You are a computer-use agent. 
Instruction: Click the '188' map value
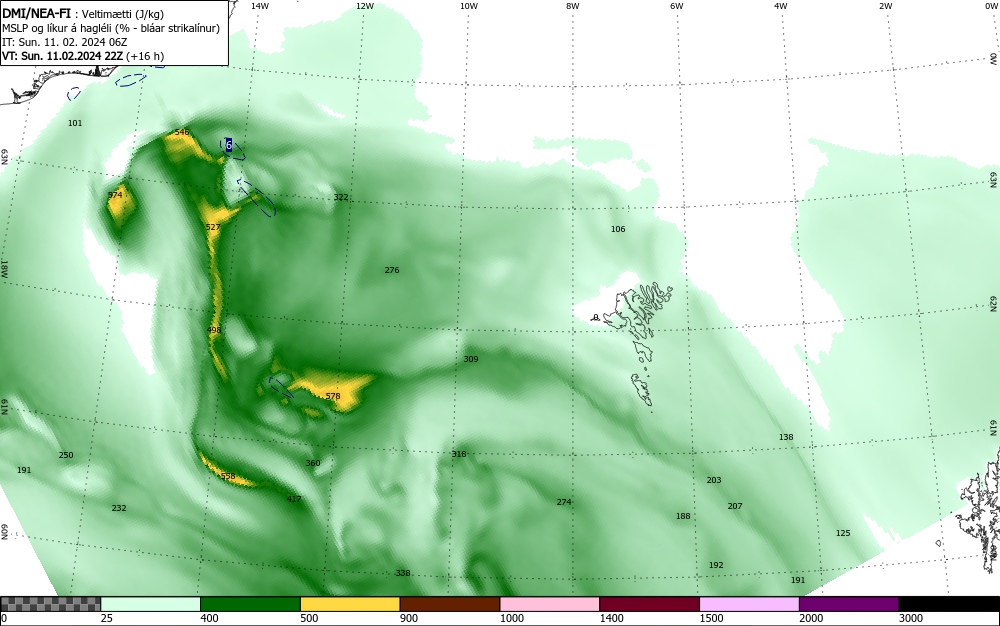(683, 516)
